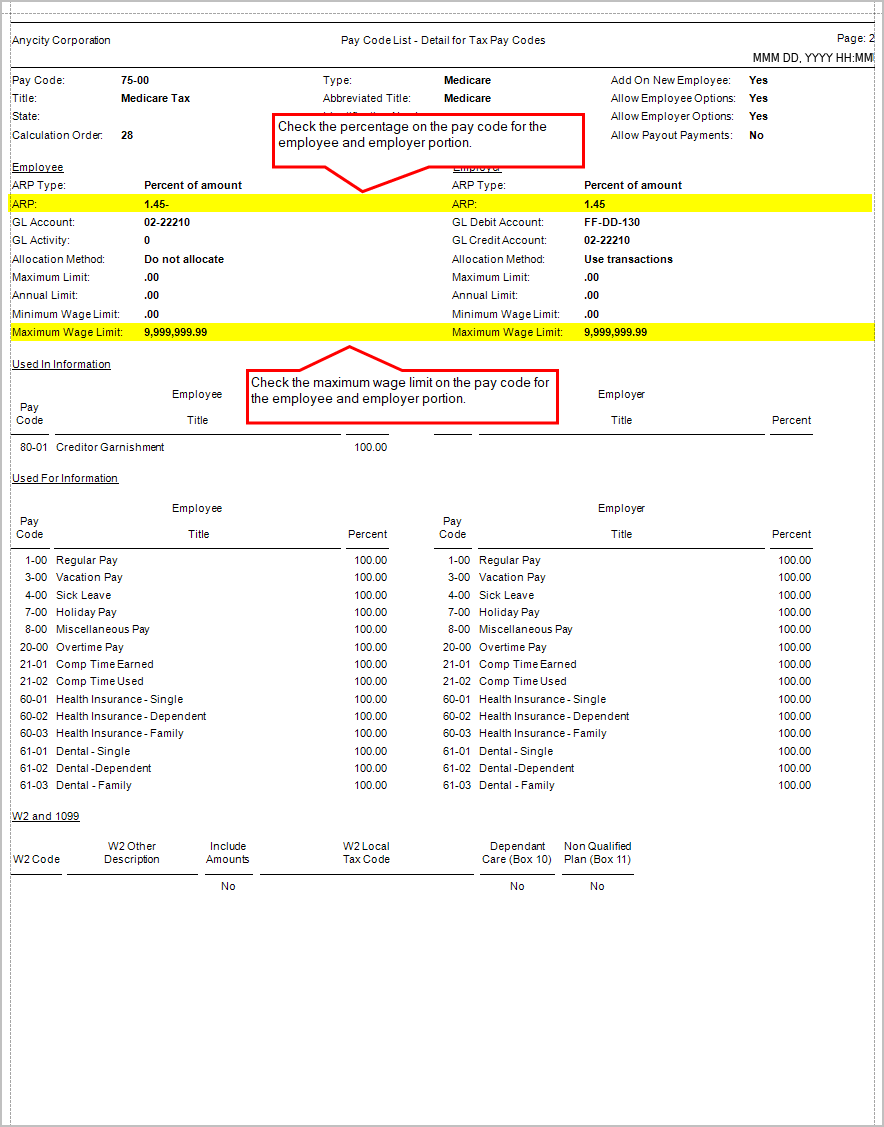Select 'Health Insurance - Family' in the Employee list
The height and width of the screenshot is (1127, 884).
point(120,734)
